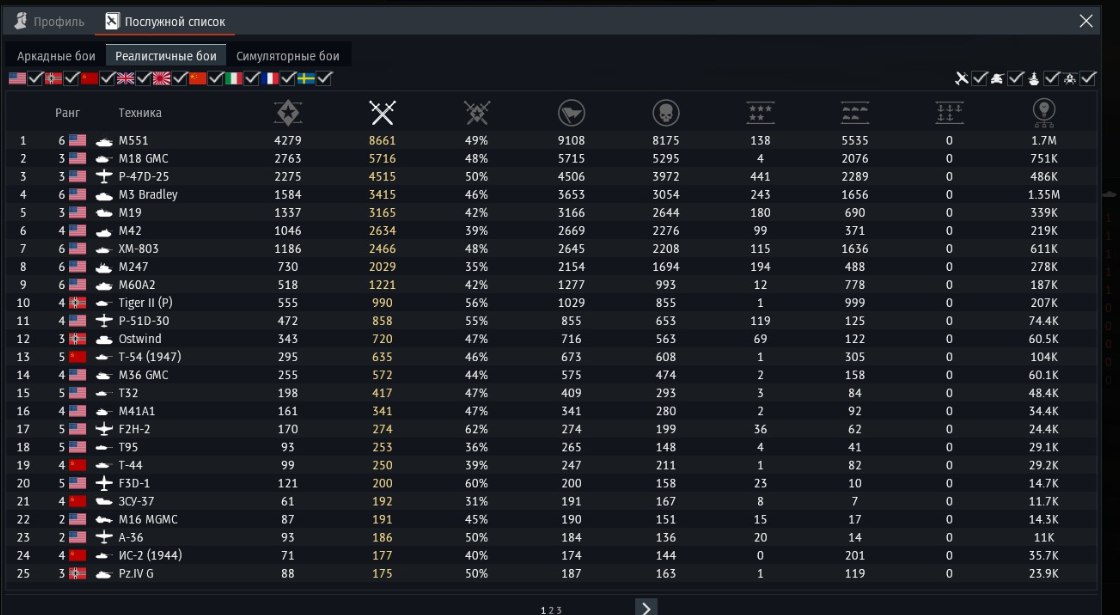The image size is (1120, 615).
Task: Open the Послужной список tab
Action: [x=165, y=21]
